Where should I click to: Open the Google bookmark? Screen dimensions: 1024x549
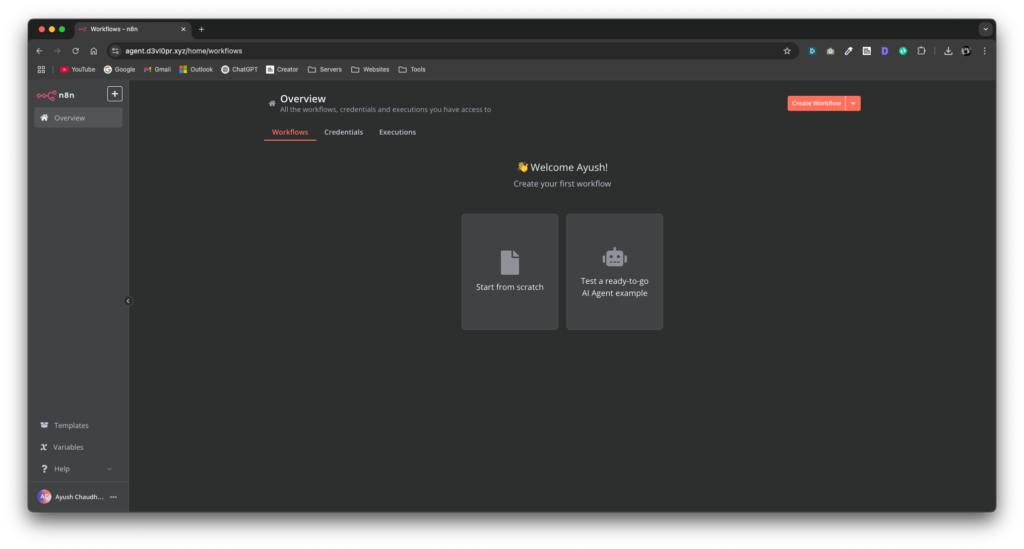[x=120, y=69]
